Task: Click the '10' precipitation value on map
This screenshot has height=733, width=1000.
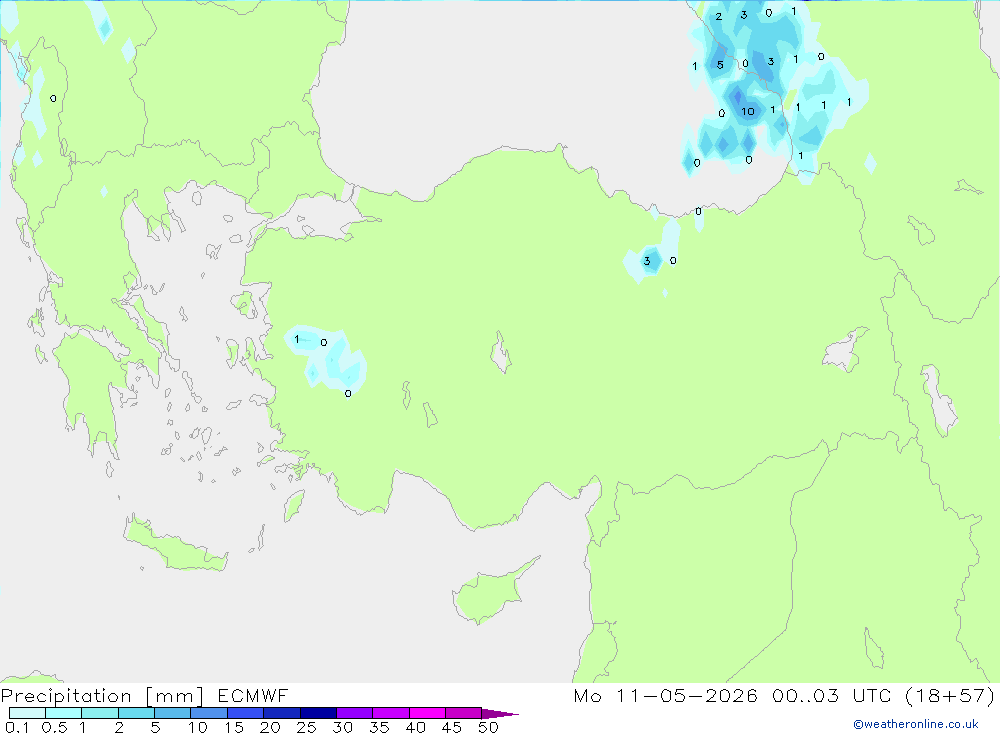Action: tap(747, 112)
